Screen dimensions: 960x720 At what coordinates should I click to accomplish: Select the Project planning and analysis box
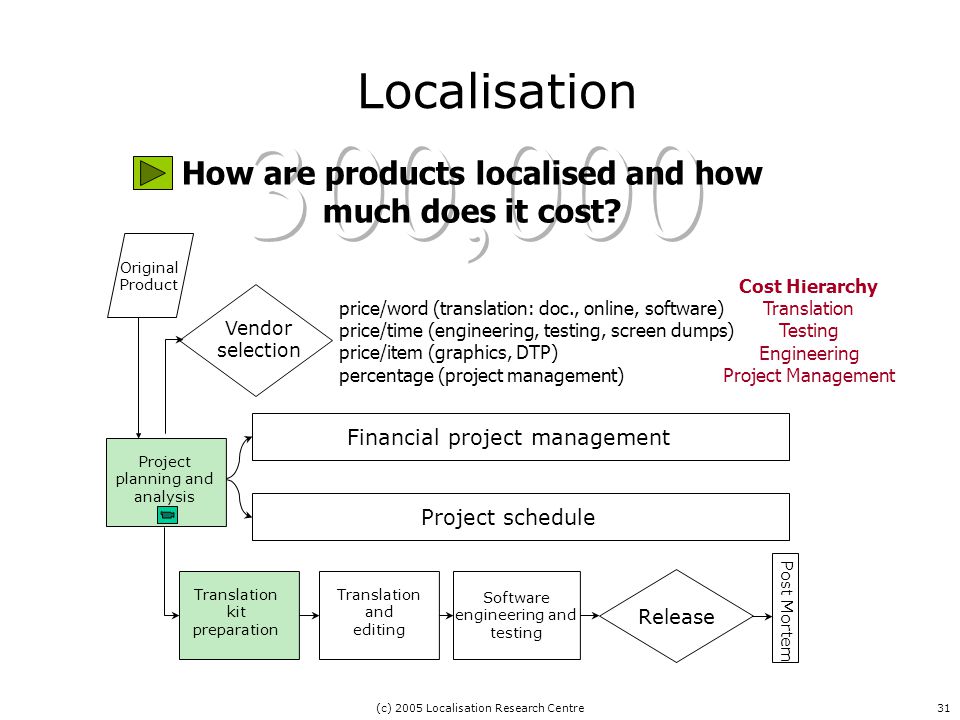(x=167, y=482)
